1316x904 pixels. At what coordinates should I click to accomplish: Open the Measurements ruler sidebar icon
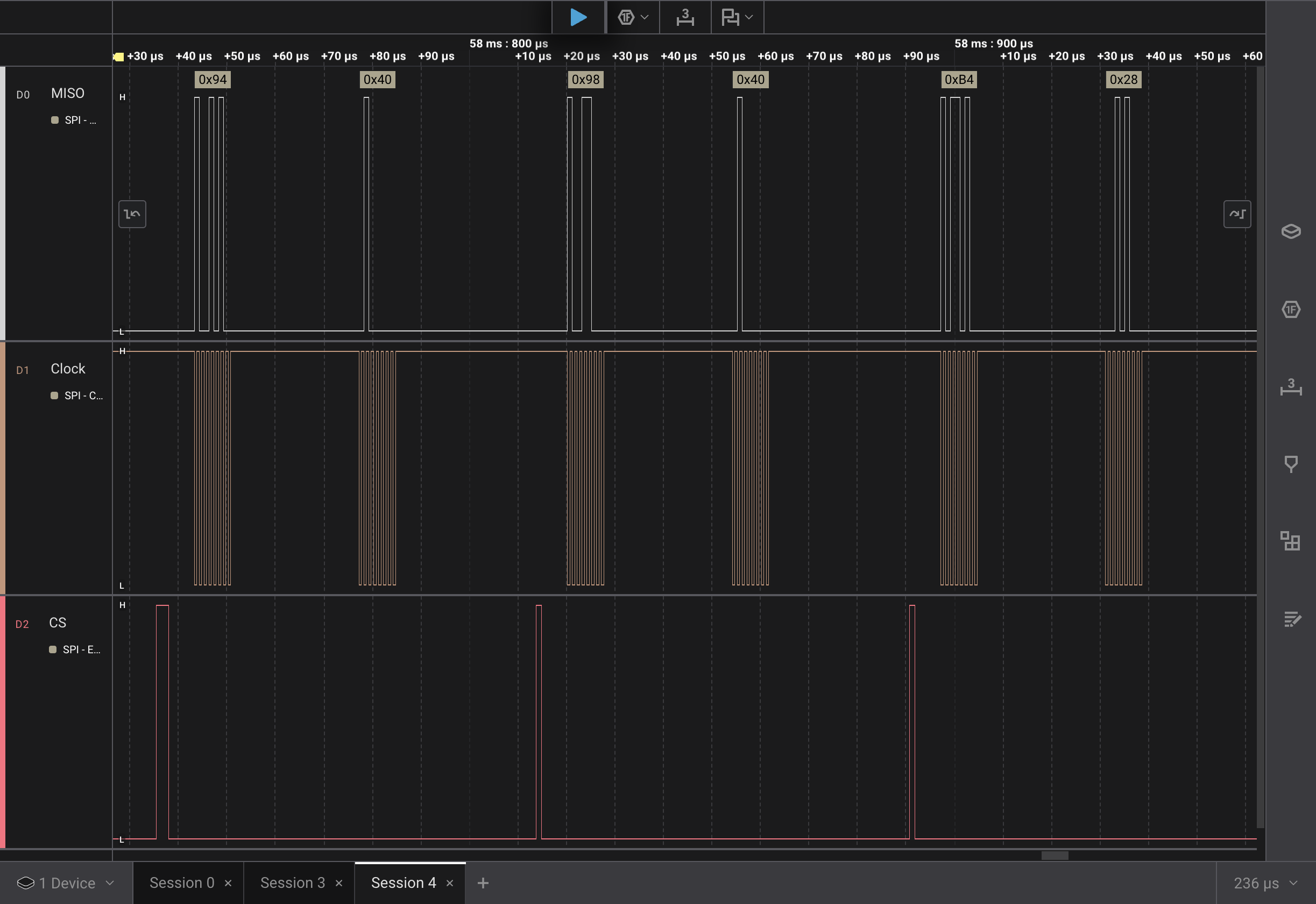click(1291, 387)
